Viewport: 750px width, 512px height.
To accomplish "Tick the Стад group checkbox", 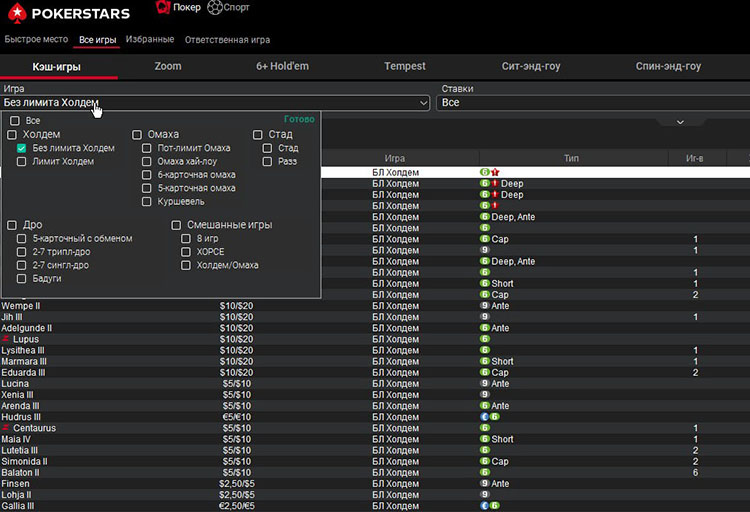I will [258, 134].
